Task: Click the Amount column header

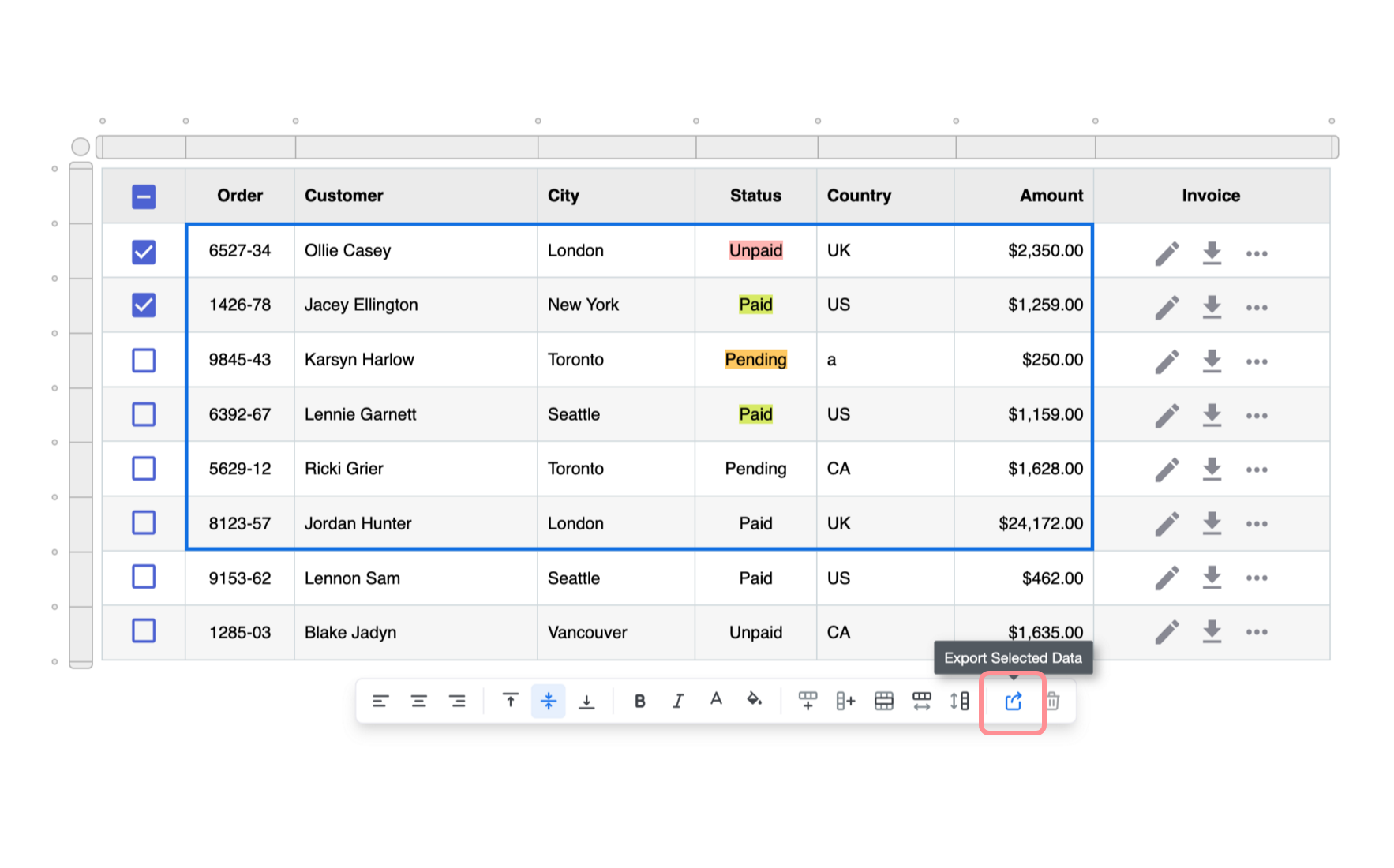Action: (x=1051, y=195)
